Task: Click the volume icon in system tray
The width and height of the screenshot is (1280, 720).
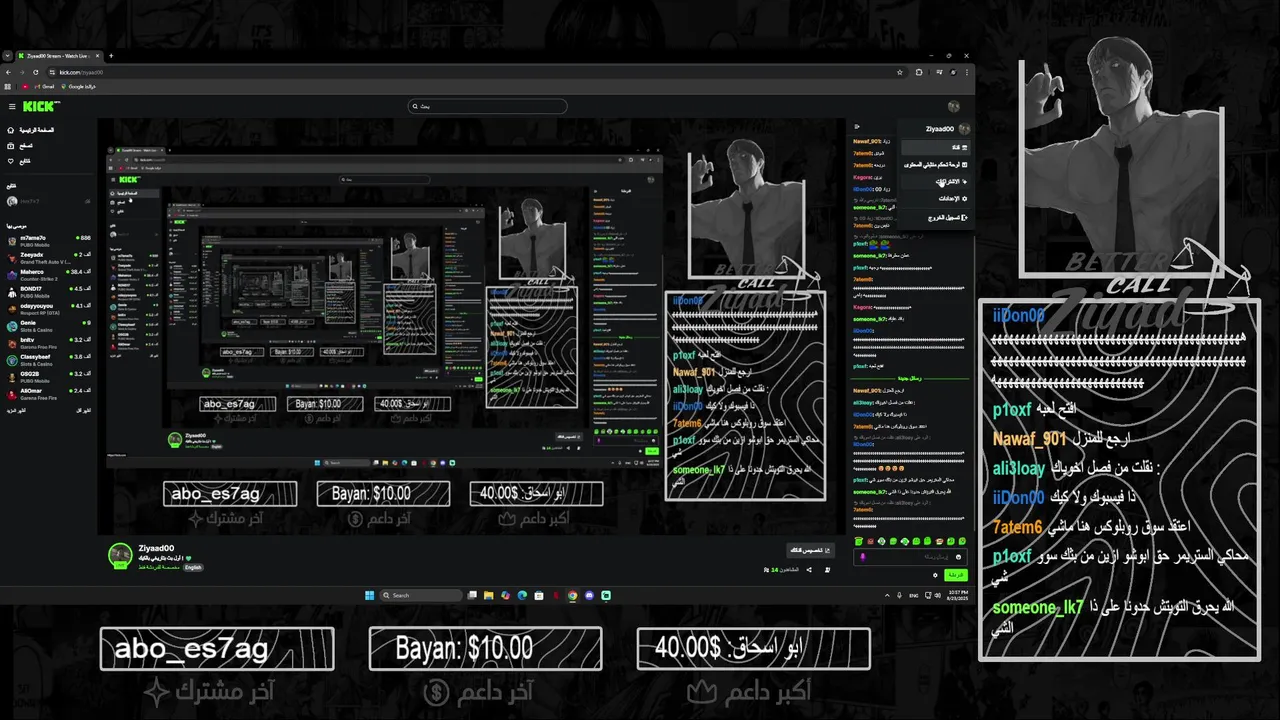Action: point(937,595)
